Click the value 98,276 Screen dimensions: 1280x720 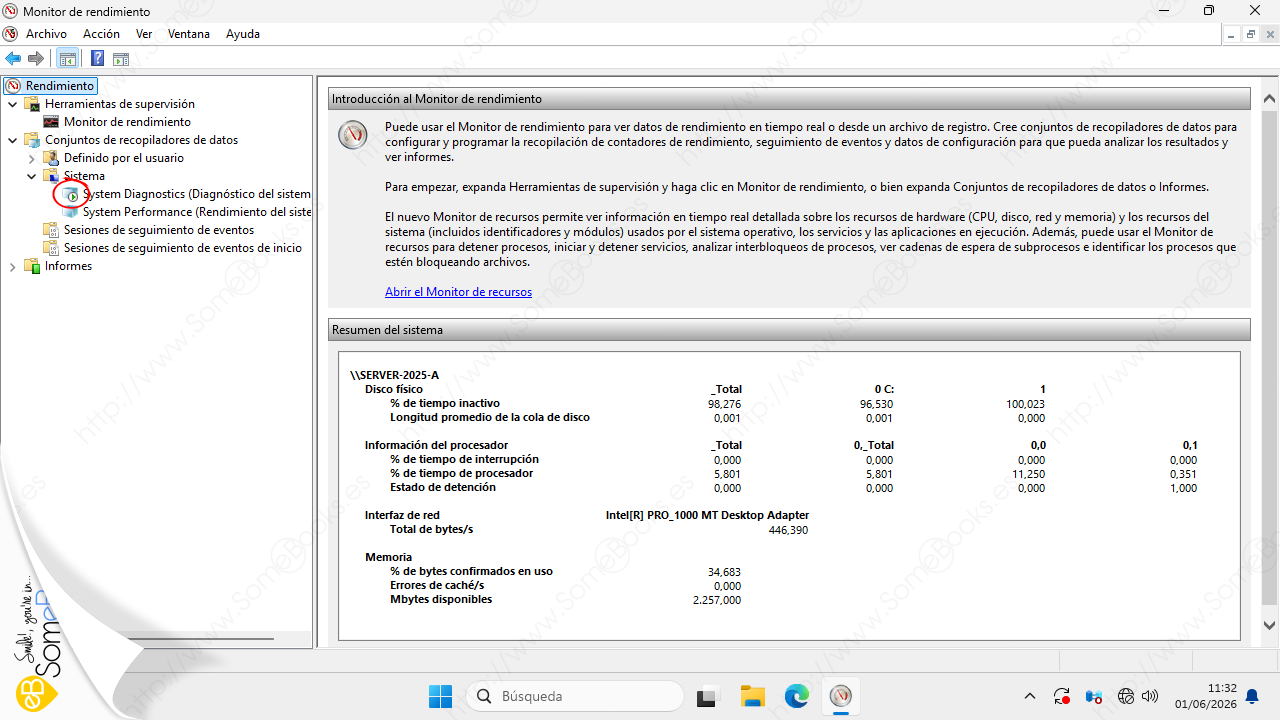(724, 403)
